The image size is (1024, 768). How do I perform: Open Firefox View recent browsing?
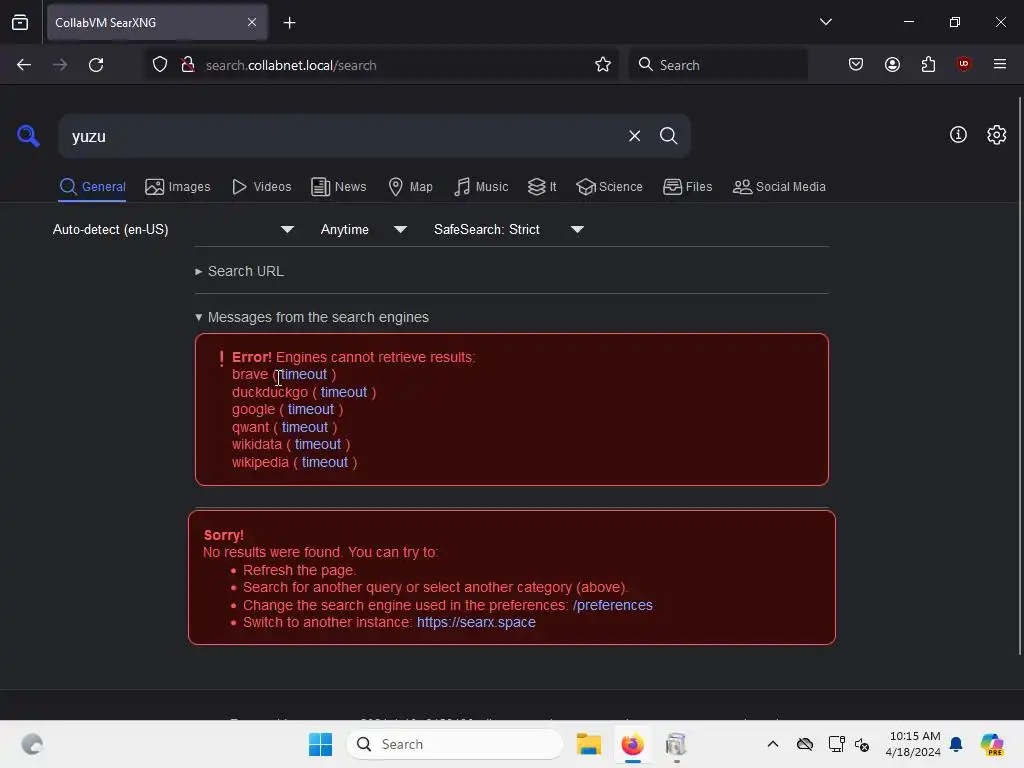tap(20, 22)
